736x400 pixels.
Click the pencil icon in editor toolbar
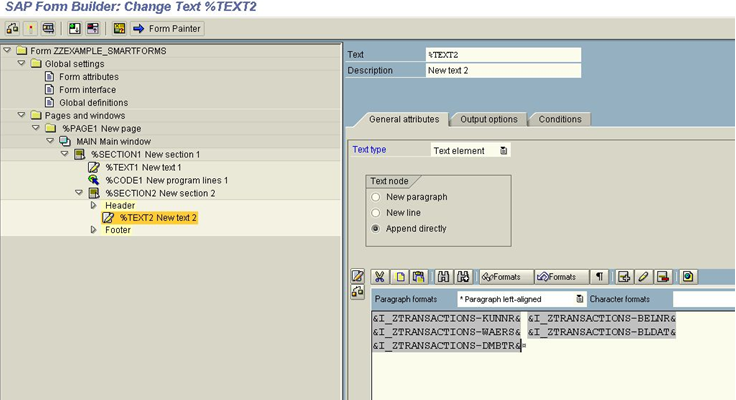tap(644, 277)
